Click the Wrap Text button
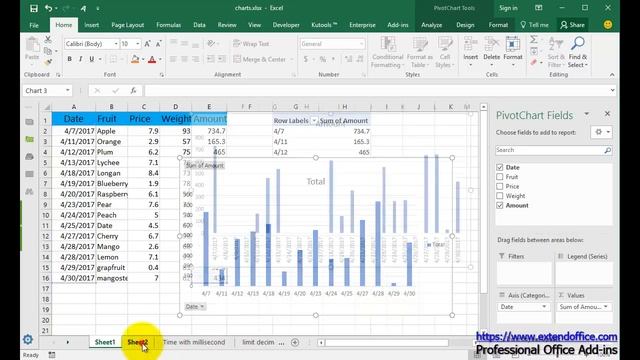Viewport: 640px width, 360px height. pos(251,44)
